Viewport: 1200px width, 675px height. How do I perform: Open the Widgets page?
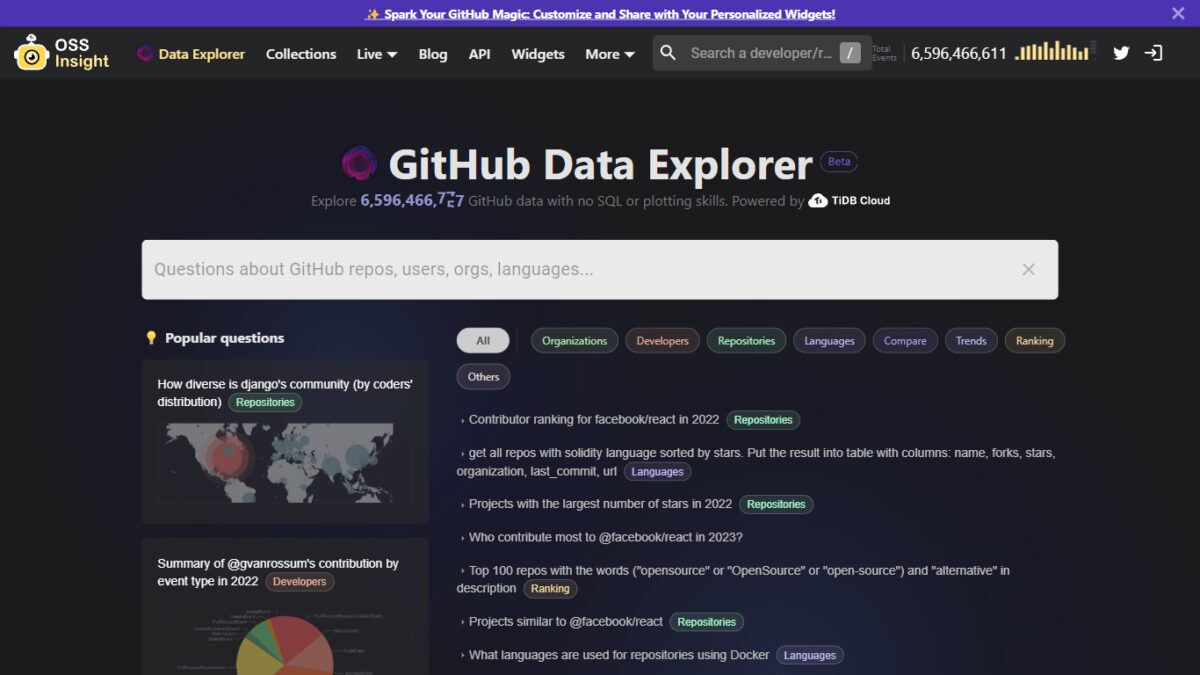538,54
